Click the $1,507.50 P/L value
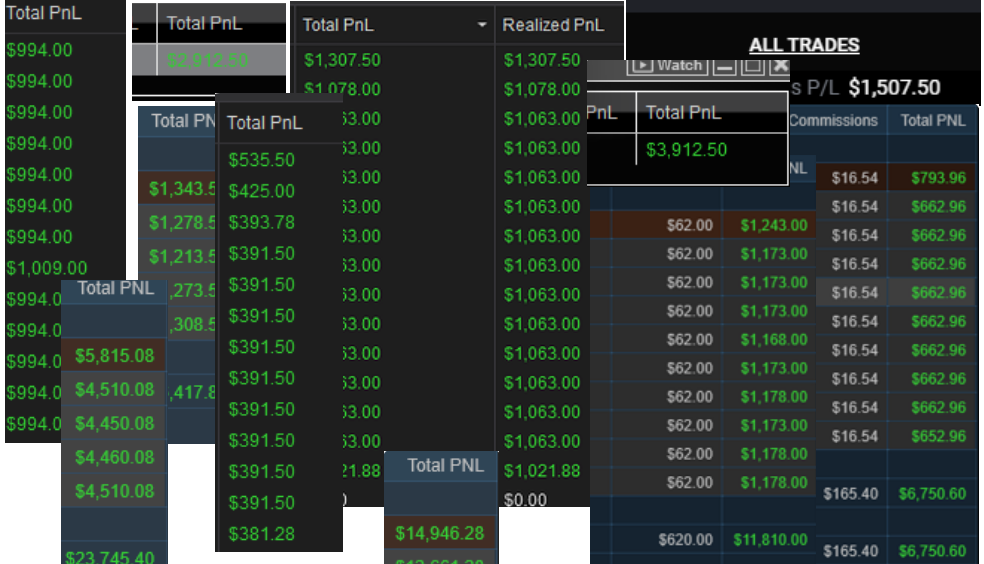 click(x=894, y=88)
